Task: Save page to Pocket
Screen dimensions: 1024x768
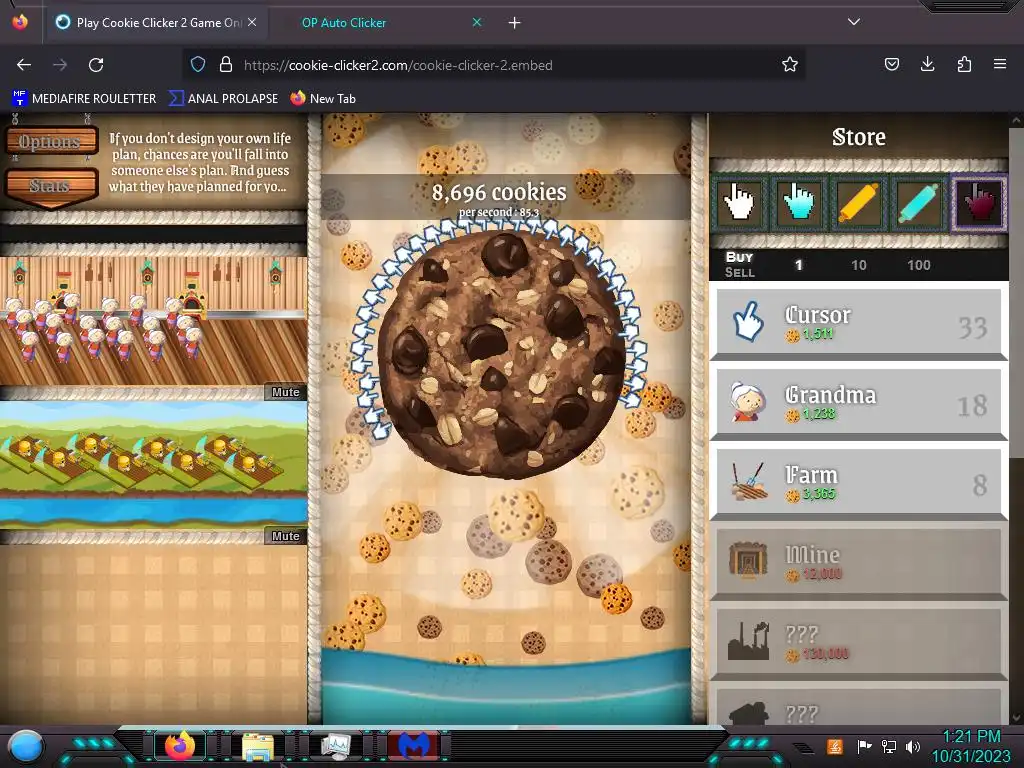Action: 891,64
